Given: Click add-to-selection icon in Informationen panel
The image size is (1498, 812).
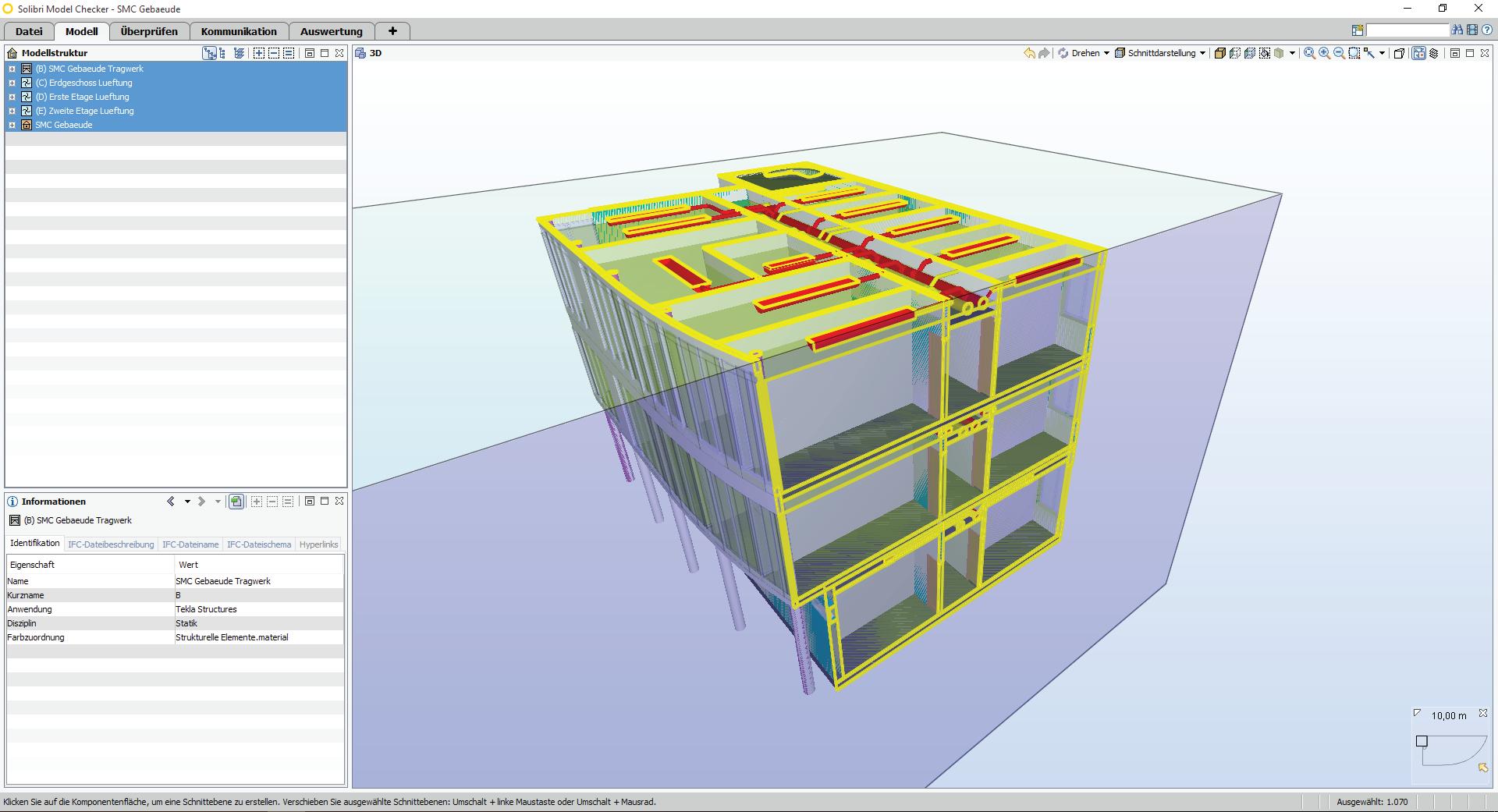Looking at the screenshot, I should click(257, 502).
